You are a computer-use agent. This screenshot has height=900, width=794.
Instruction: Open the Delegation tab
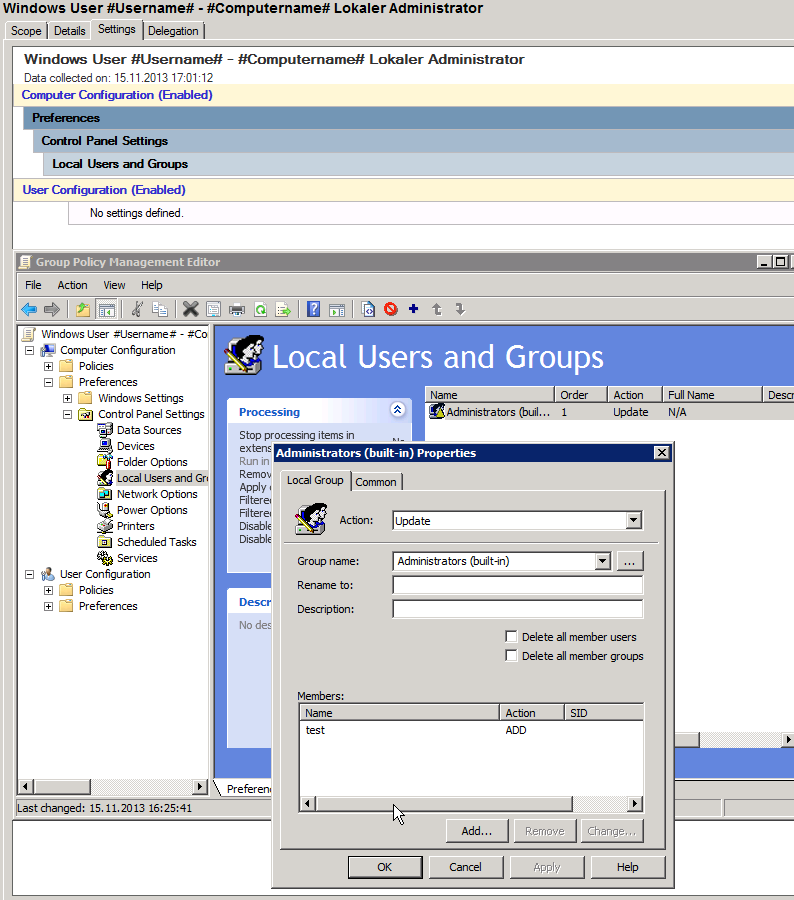pyautogui.click(x=173, y=31)
